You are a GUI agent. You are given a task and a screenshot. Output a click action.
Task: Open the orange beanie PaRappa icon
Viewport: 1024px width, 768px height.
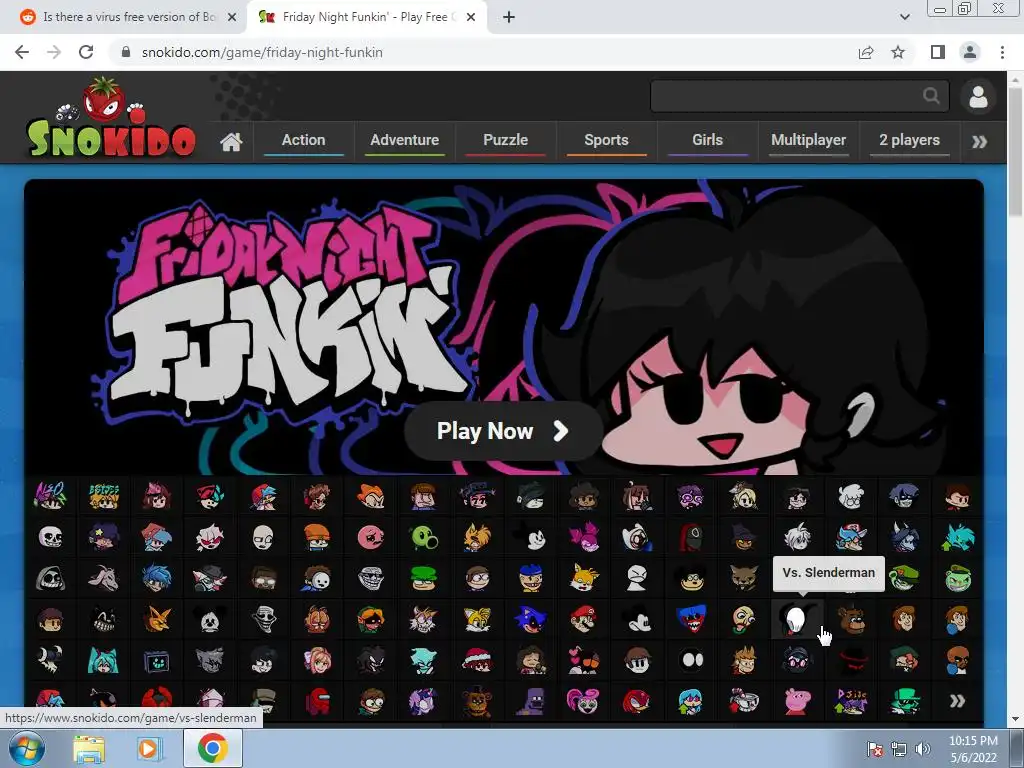[x=317, y=537]
